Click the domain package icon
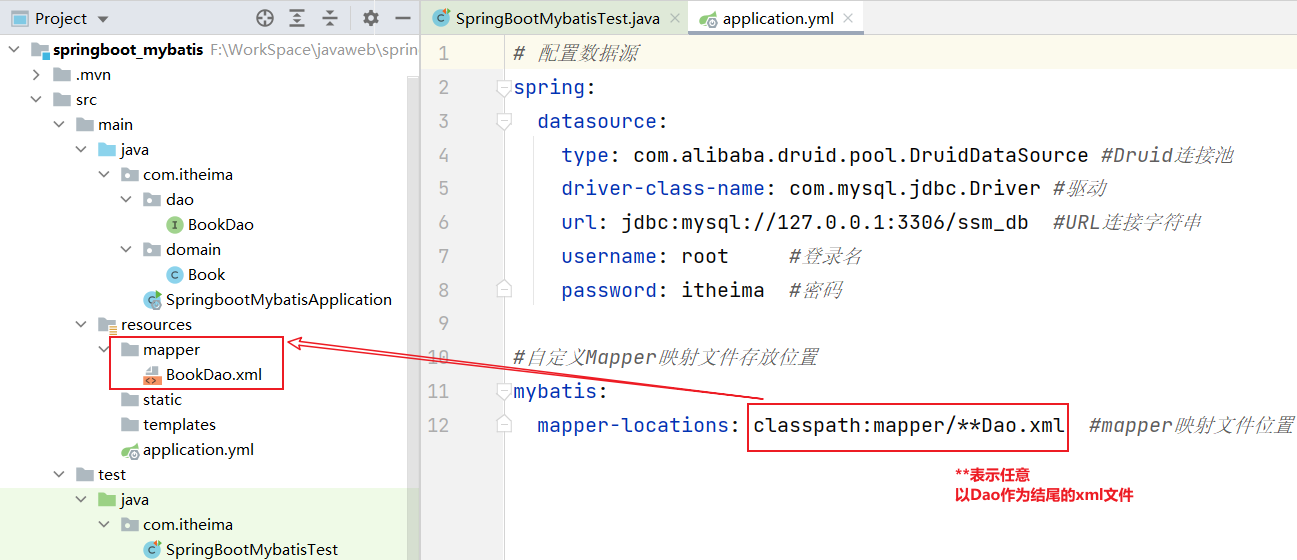This screenshot has height=560, width=1297. click(x=152, y=249)
